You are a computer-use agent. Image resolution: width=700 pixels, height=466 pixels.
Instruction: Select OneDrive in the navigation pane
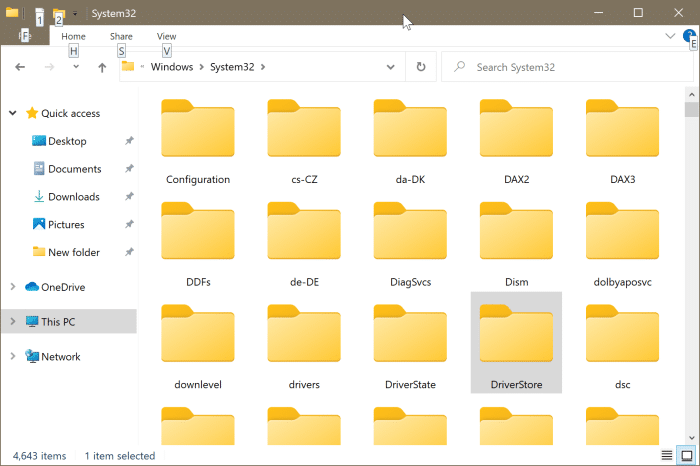point(55,287)
